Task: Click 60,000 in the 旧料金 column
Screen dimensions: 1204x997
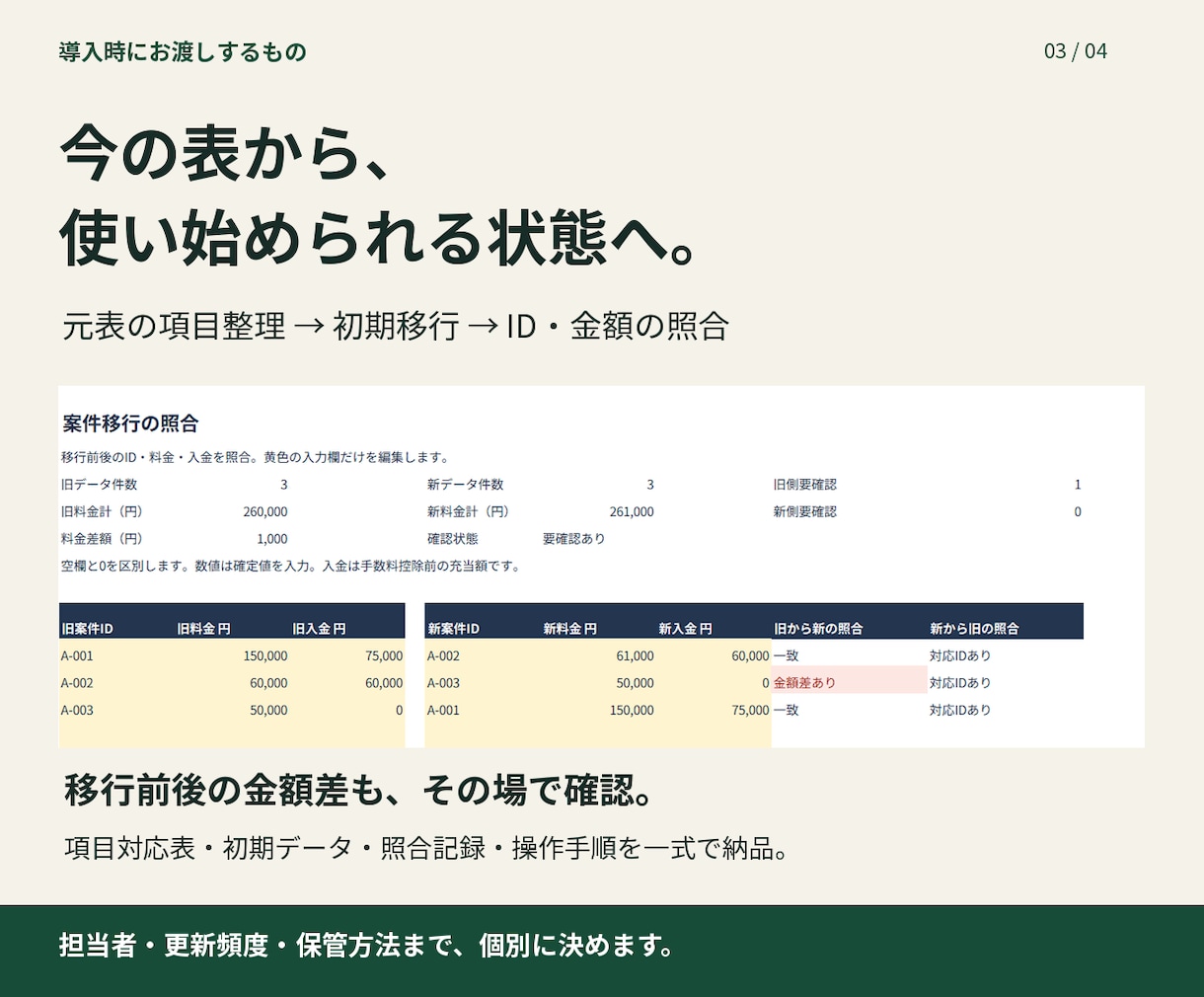Action: pyautogui.click(x=268, y=683)
